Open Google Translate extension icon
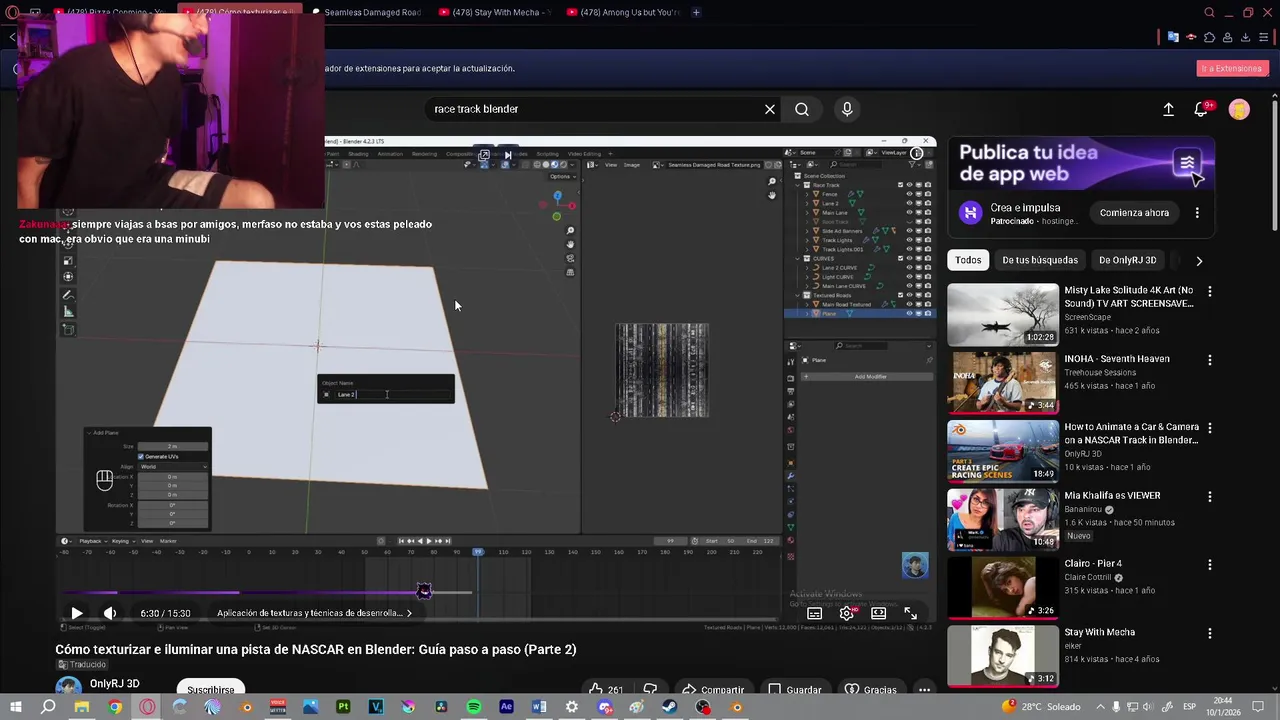The height and width of the screenshot is (720, 1280). tap(1173, 37)
